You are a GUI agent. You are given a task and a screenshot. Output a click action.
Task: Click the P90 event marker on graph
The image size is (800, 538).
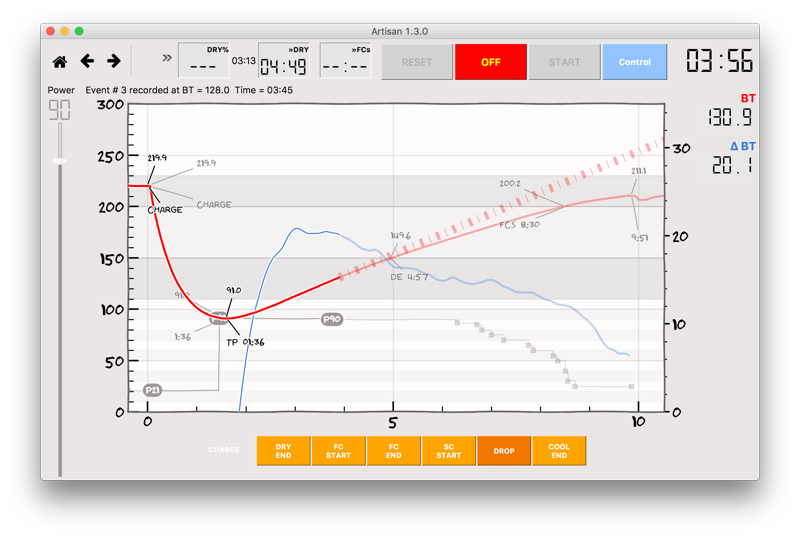(332, 320)
